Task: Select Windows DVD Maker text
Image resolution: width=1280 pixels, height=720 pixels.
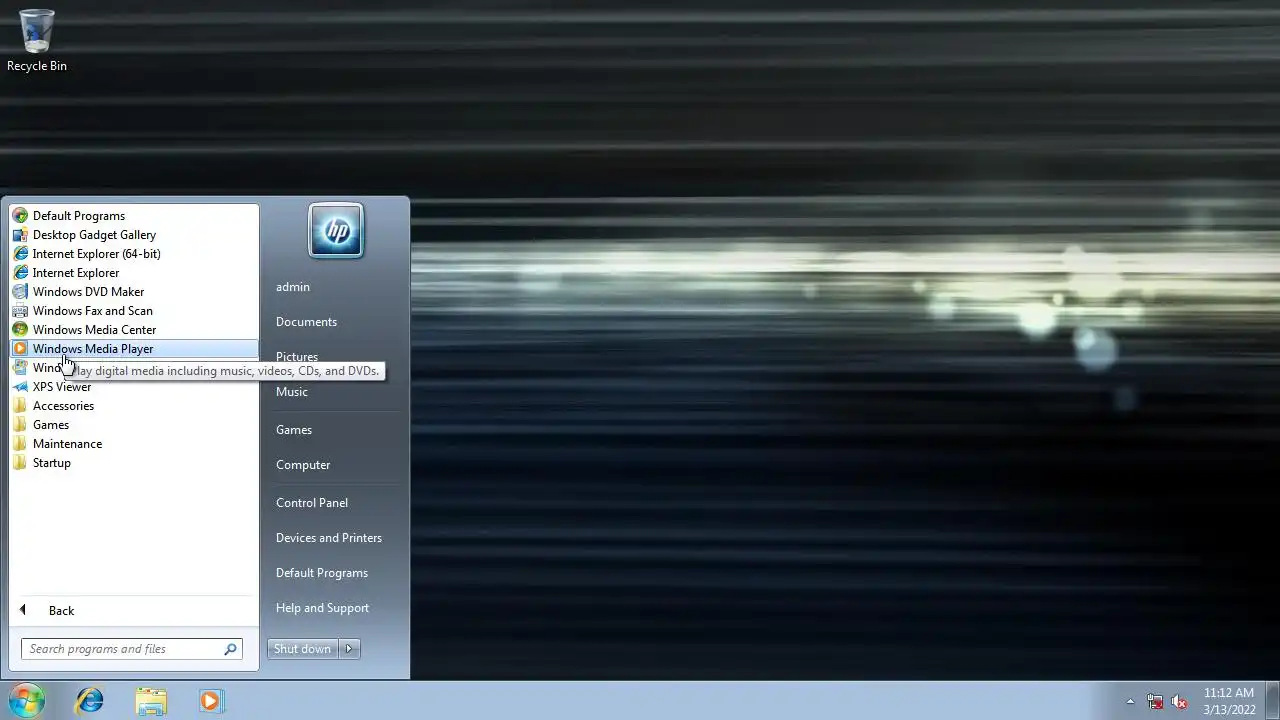Action: [x=88, y=292]
